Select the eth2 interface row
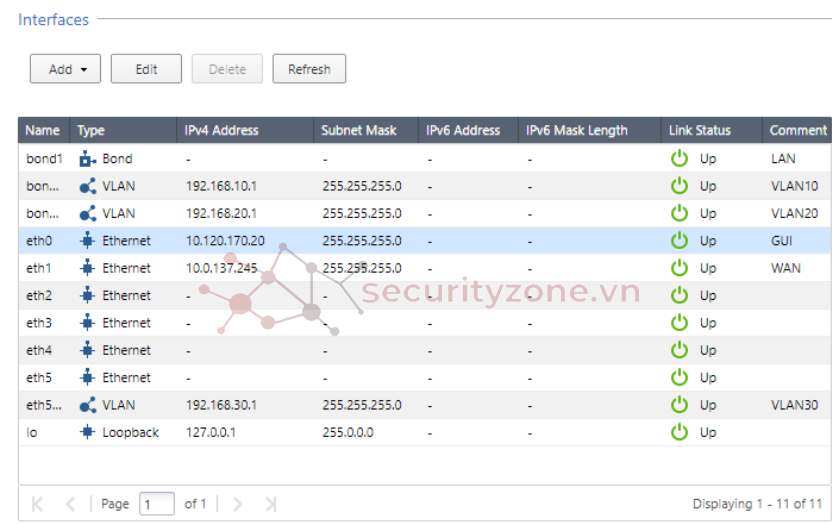This screenshot has width=837, height=524. pyautogui.click(x=300, y=296)
